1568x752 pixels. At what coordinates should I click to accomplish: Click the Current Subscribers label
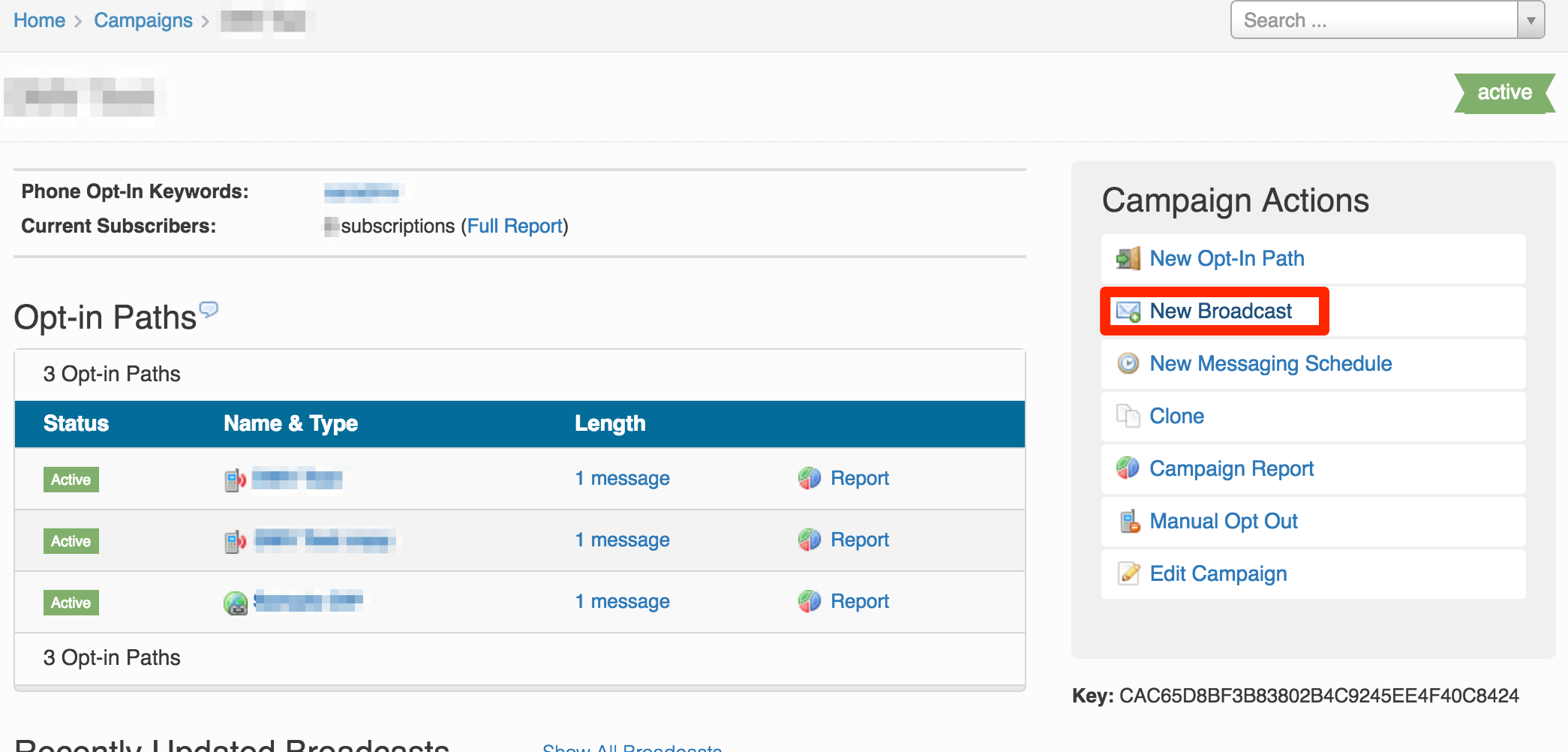tap(119, 226)
